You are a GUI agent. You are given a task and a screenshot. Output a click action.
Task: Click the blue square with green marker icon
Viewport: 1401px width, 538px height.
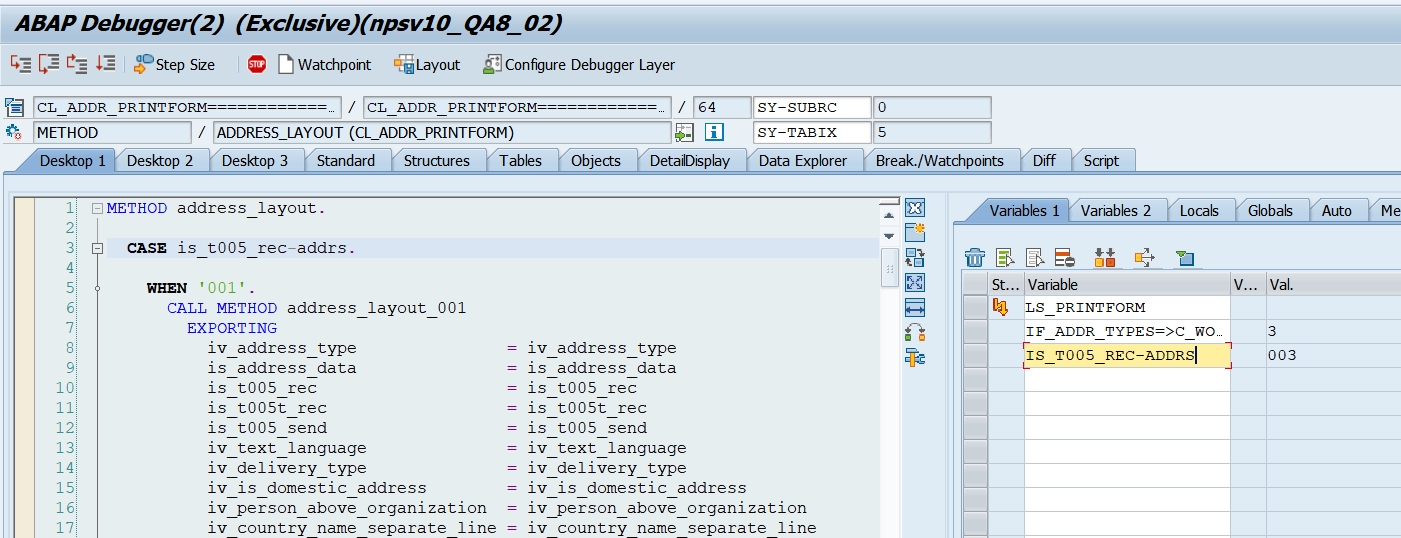[x=1184, y=258]
